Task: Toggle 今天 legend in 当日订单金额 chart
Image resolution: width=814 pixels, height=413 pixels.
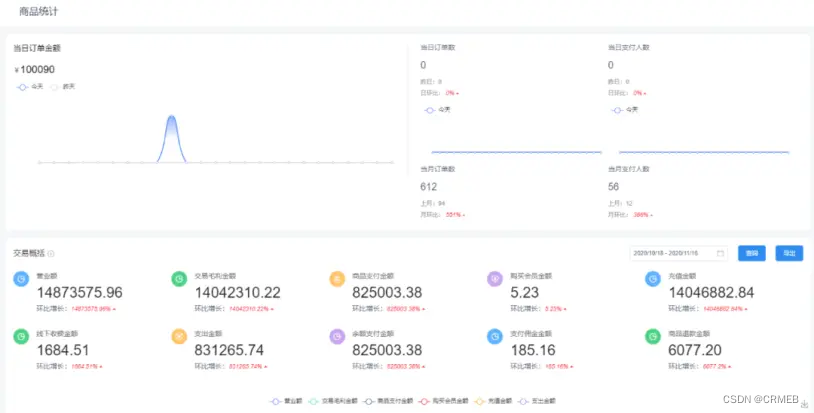Action: click(30, 87)
